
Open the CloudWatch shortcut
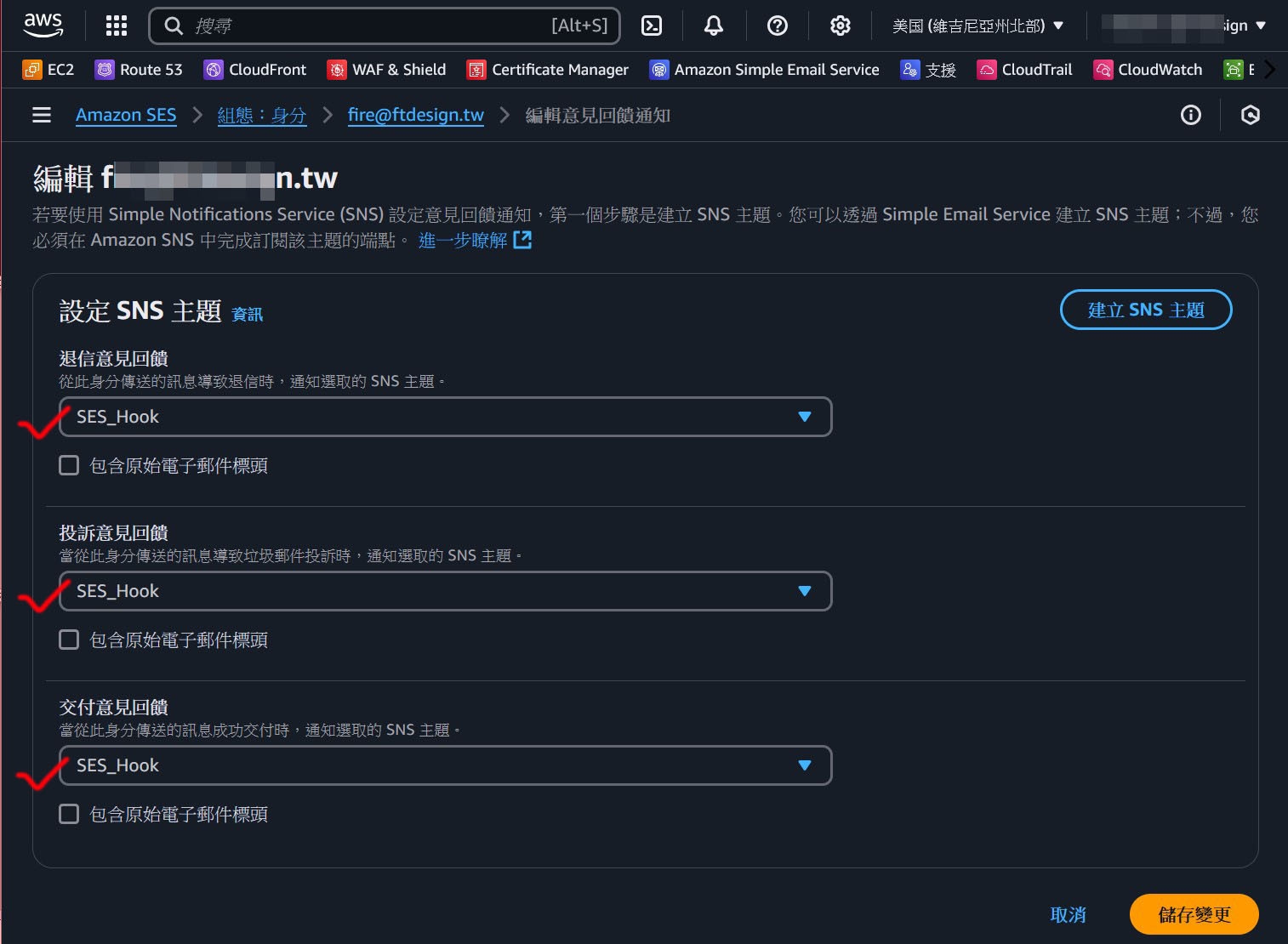coord(1148,70)
